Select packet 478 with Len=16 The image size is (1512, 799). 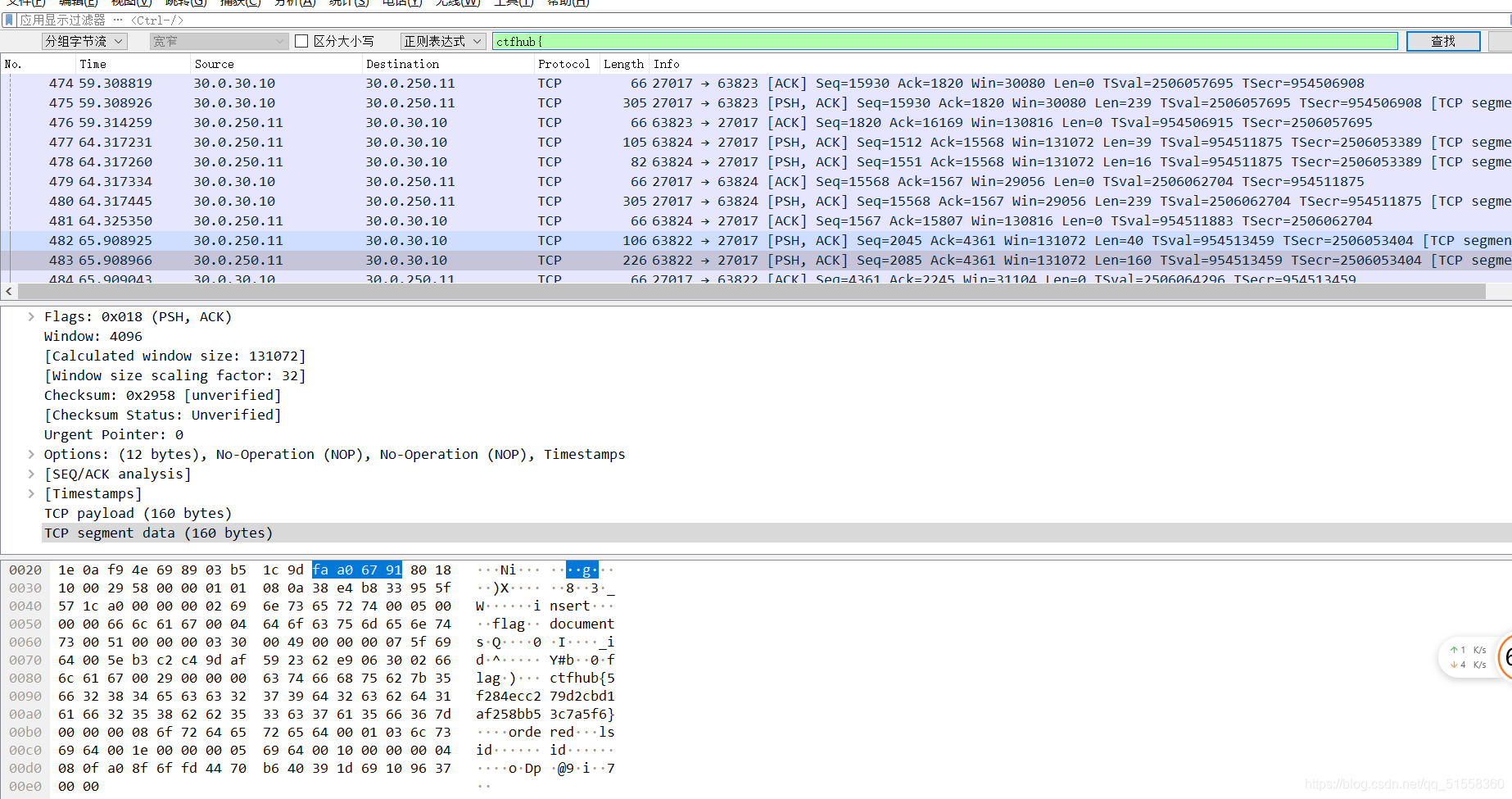coord(756,161)
